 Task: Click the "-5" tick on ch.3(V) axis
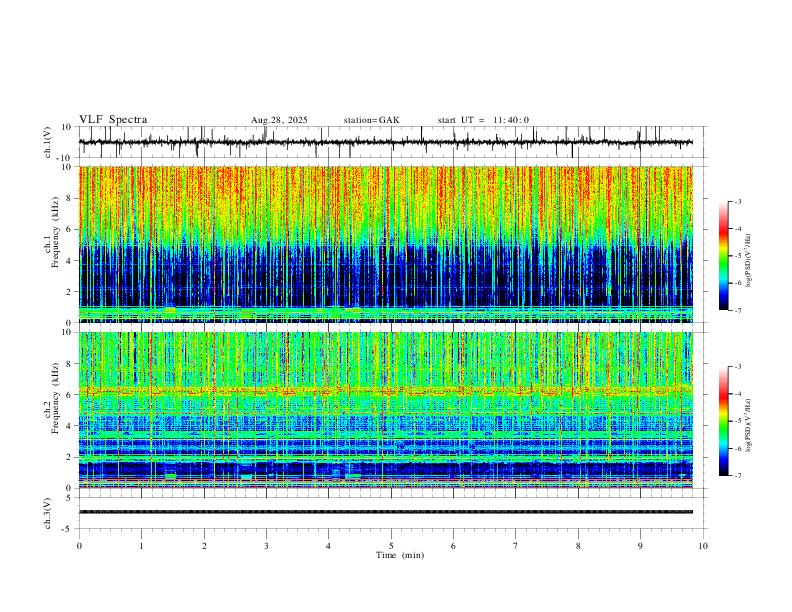pos(68,529)
